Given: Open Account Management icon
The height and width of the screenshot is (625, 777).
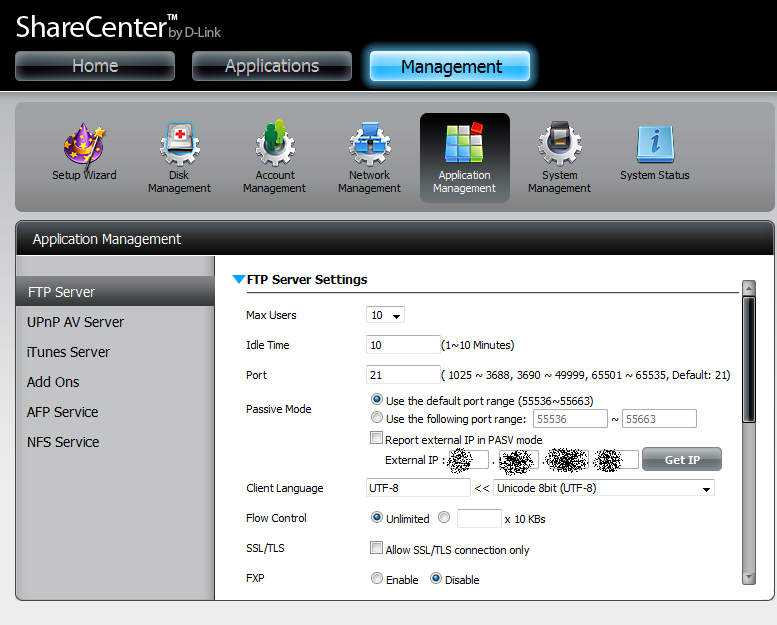Looking at the screenshot, I should click(275, 158).
